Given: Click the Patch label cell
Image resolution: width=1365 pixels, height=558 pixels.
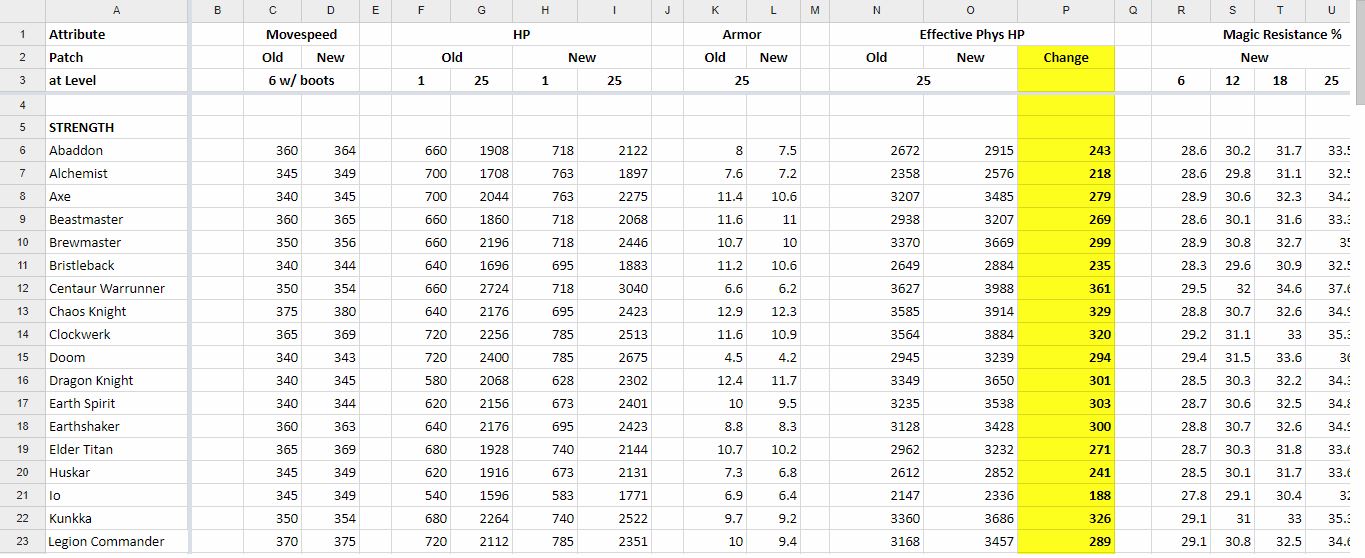Looking at the screenshot, I should pyautogui.click(x=116, y=58).
